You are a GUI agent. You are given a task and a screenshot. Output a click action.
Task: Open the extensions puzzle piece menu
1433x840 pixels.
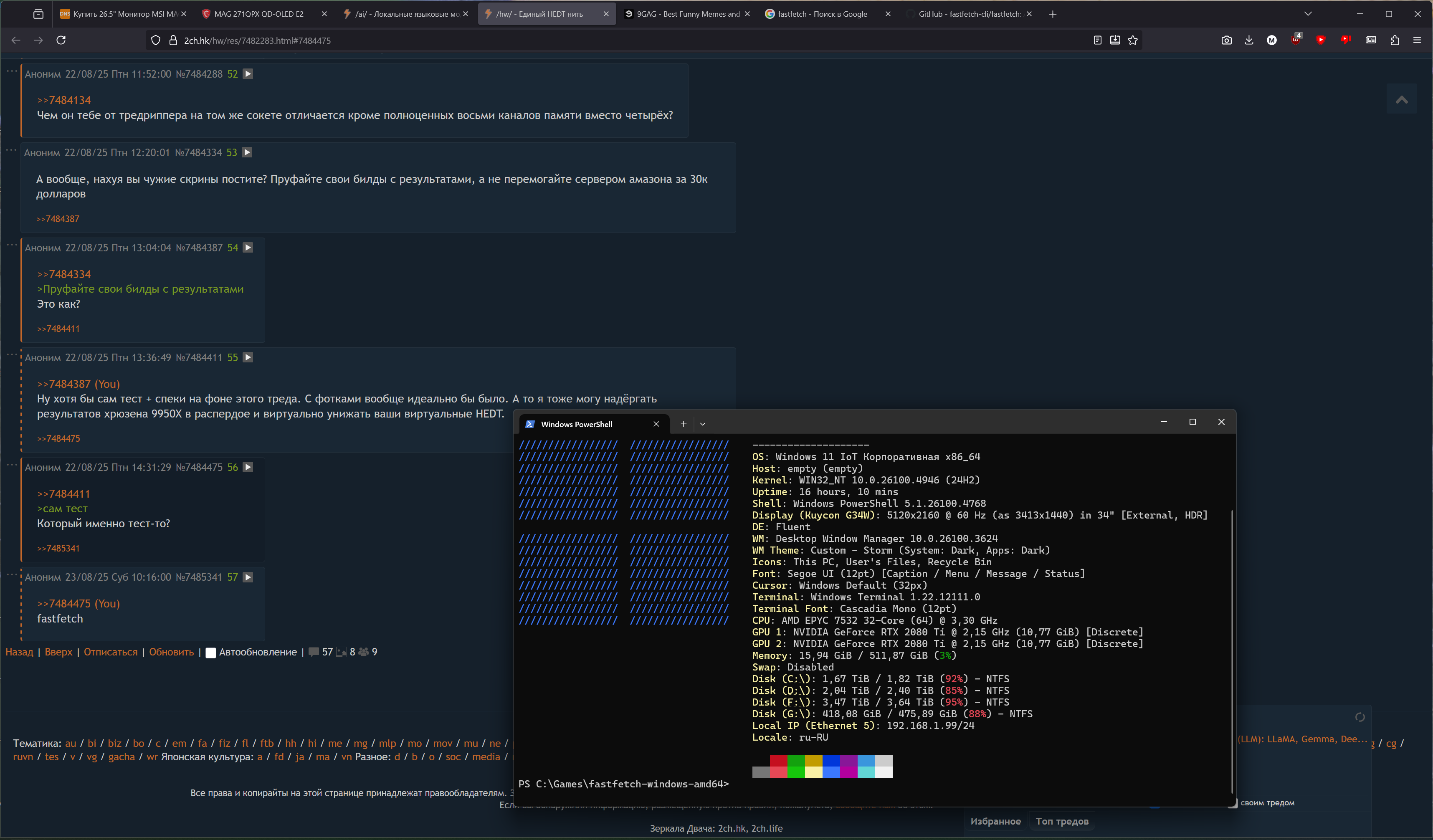coord(1394,40)
